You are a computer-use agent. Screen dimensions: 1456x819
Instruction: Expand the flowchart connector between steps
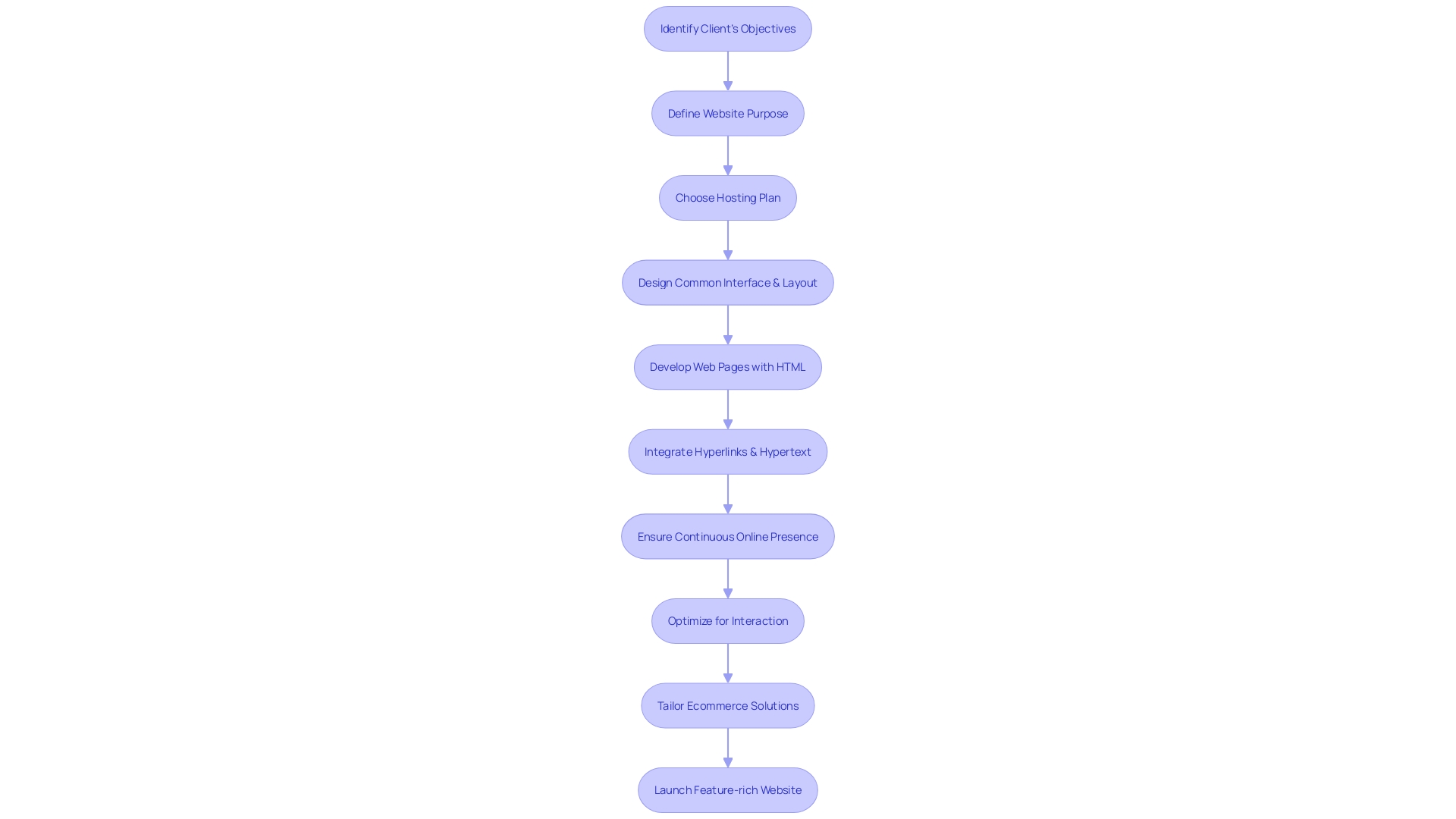pyautogui.click(x=728, y=70)
